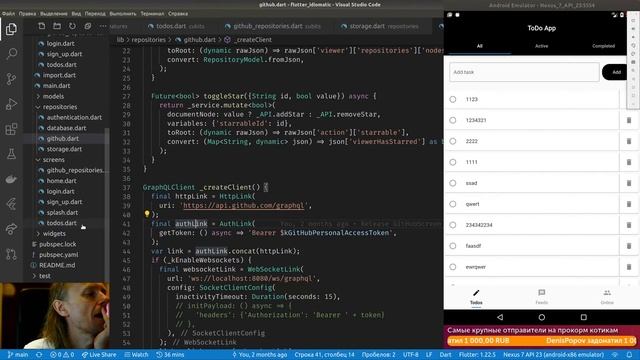Open the Docker whale view in the activity bar
This screenshot has width=640, height=360.
[x=11, y=179]
